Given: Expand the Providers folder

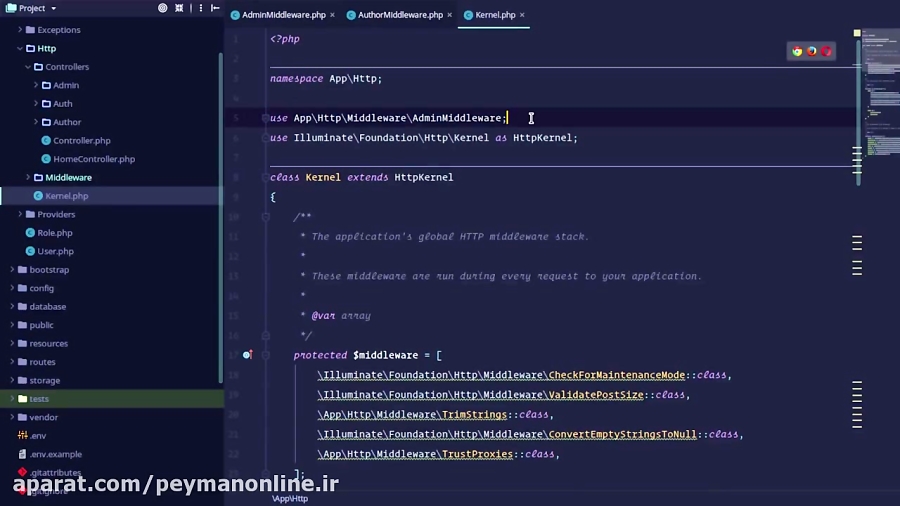Looking at the screenshot, I should click(x=20, y=214).
